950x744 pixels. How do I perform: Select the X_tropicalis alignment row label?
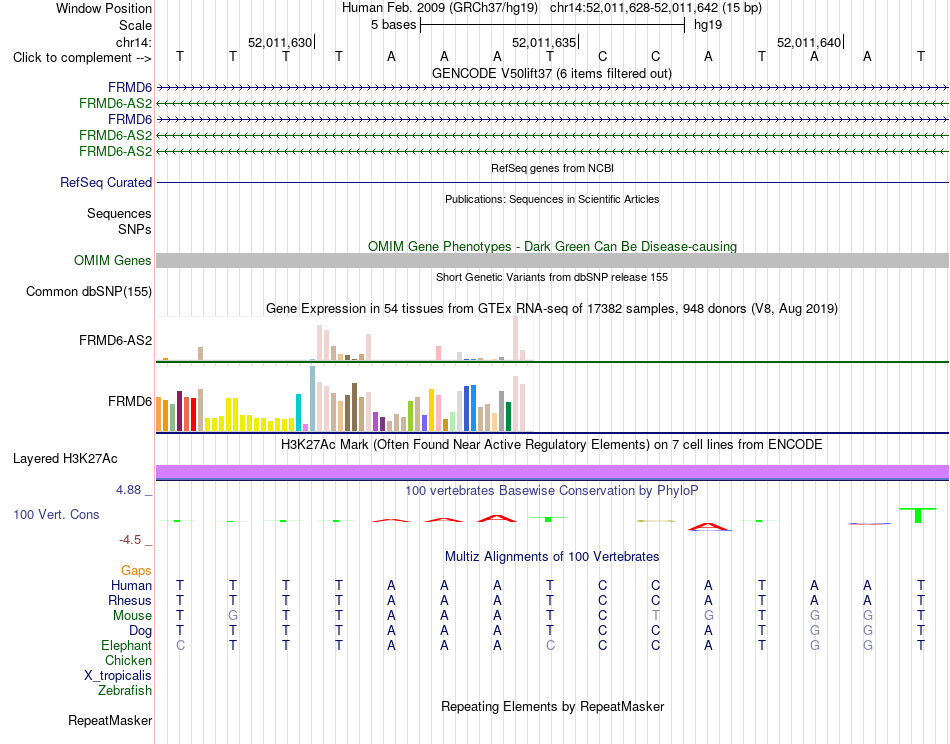click(x=118, y=676)
